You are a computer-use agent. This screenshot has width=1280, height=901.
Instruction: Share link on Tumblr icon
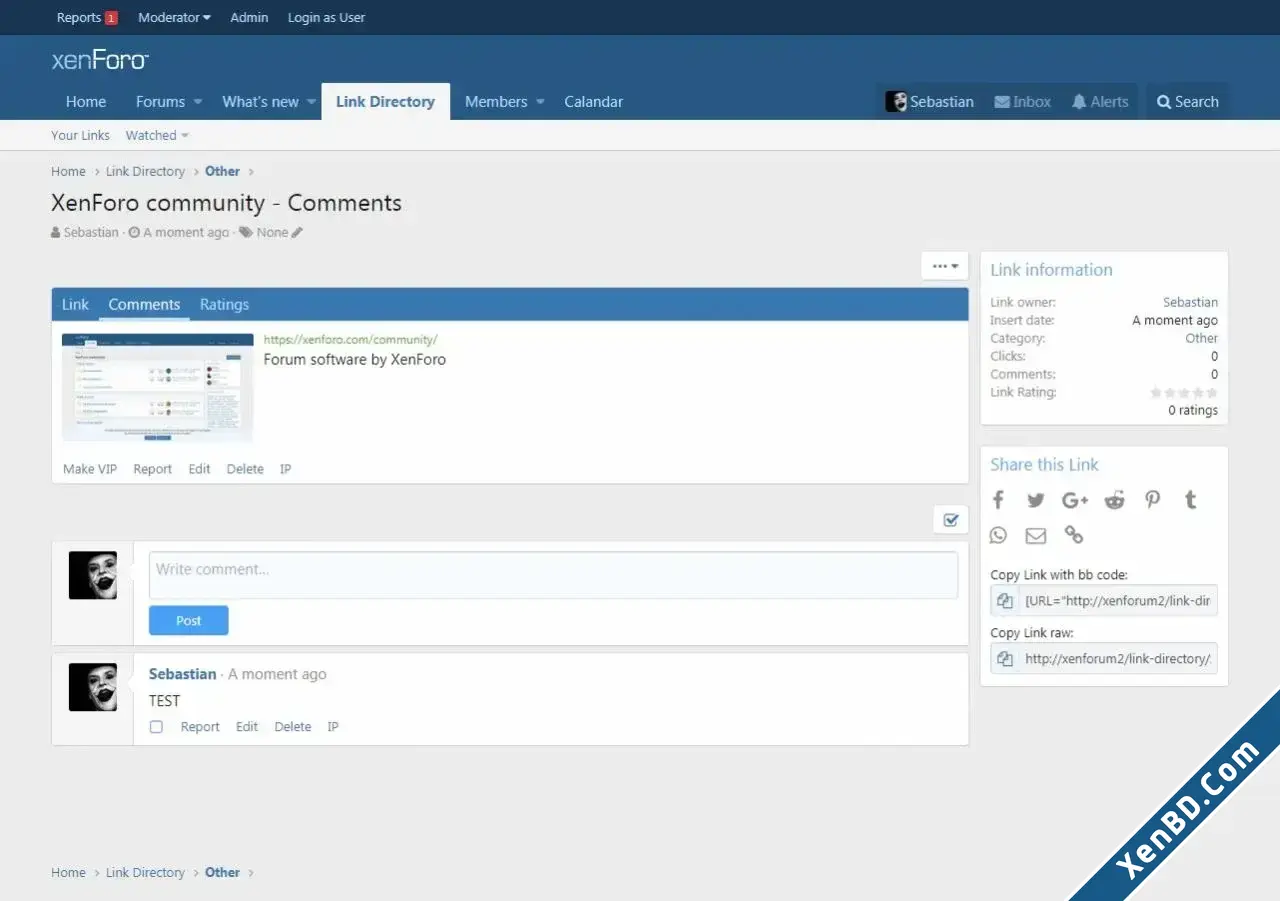(1190, 500)
